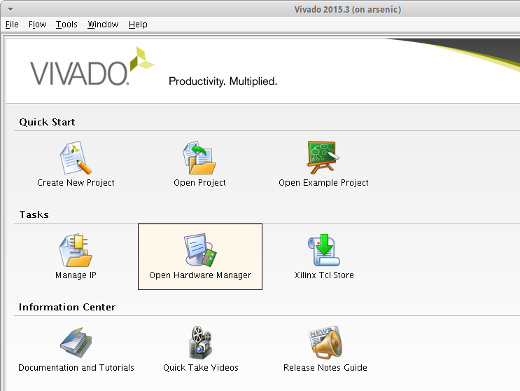Screen dimensions: 520x391
Task: Click the Open Hardware Manager label
Action: pyautogui.click(x=200, y=275)
